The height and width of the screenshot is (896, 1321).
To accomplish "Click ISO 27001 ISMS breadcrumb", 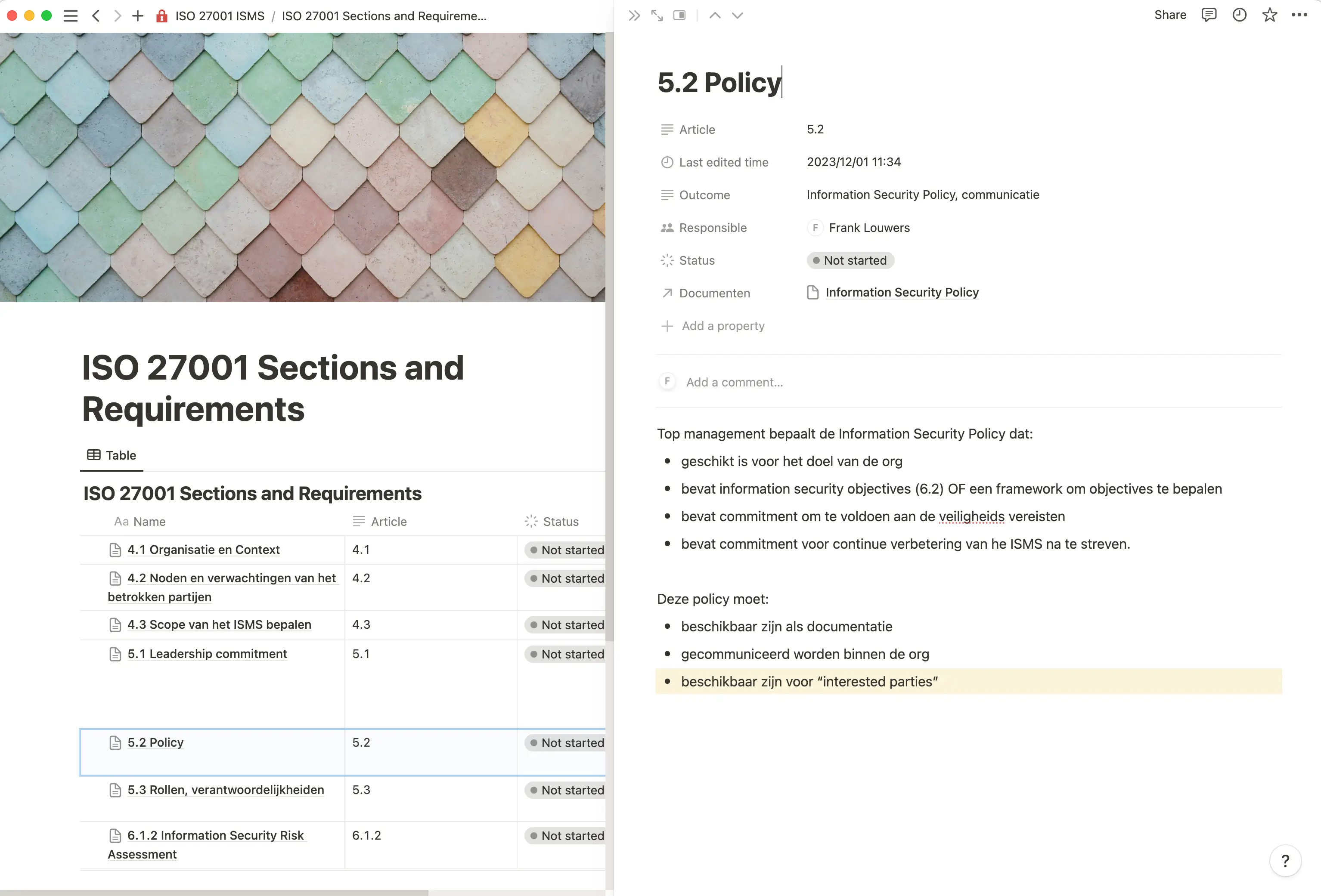I will pos(220,16).
